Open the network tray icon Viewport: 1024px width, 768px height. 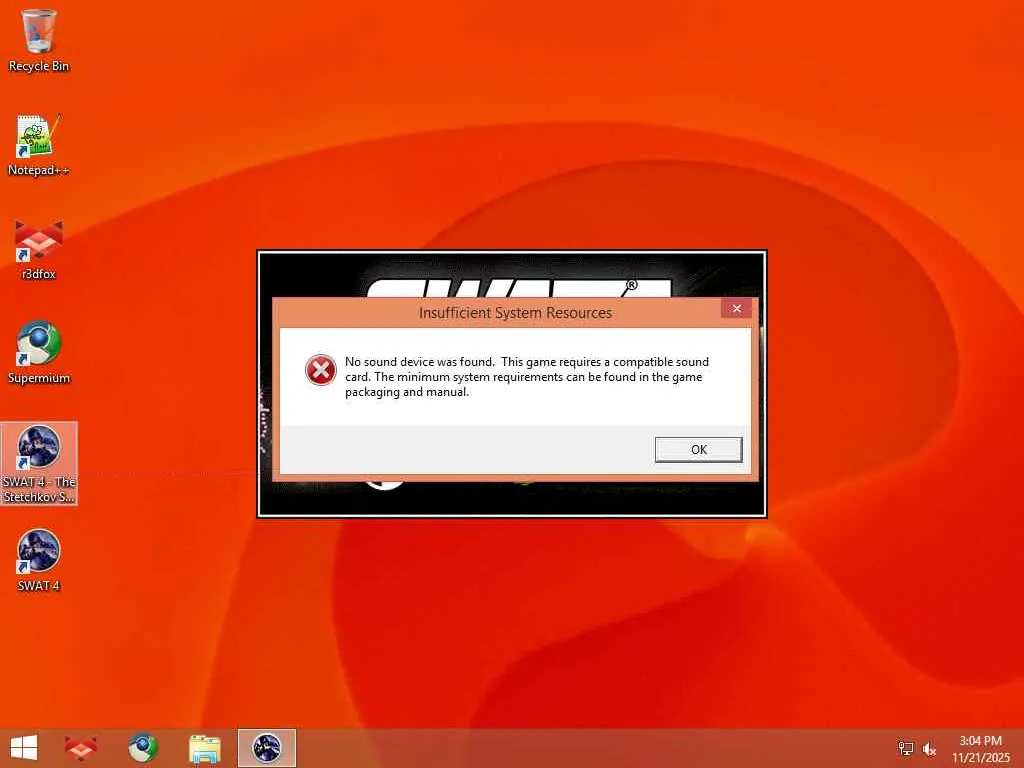(905, 748)
